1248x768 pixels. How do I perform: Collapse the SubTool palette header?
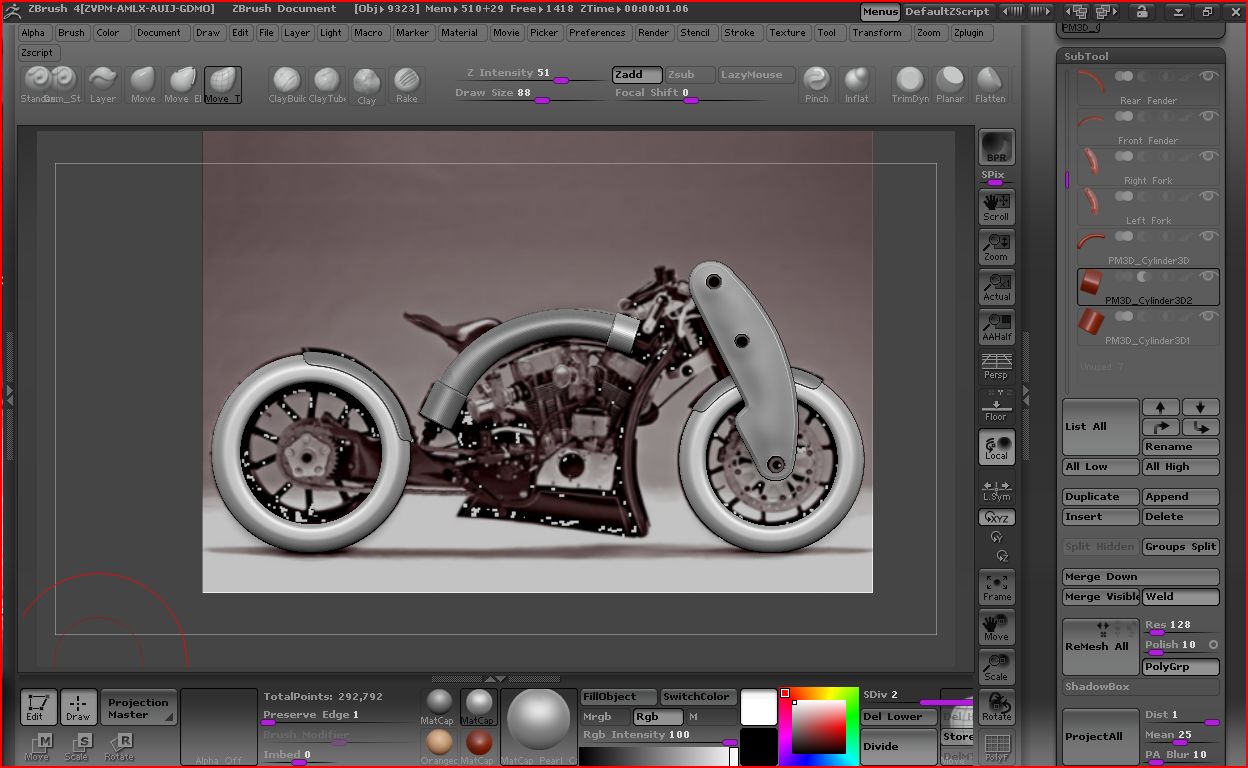click(1086, 57)
